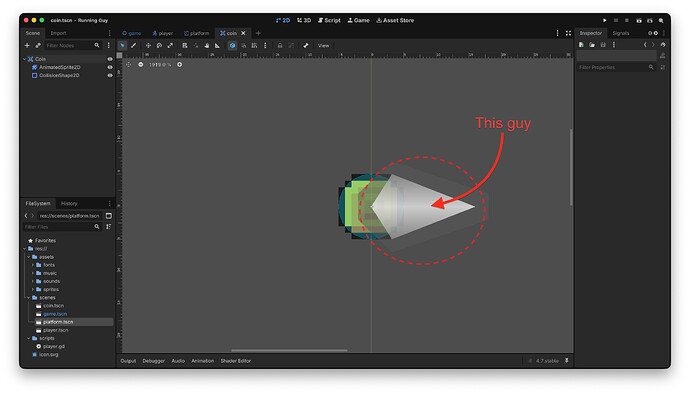Run the project with play button
690x394 pixels.
(x=605, y=20)
